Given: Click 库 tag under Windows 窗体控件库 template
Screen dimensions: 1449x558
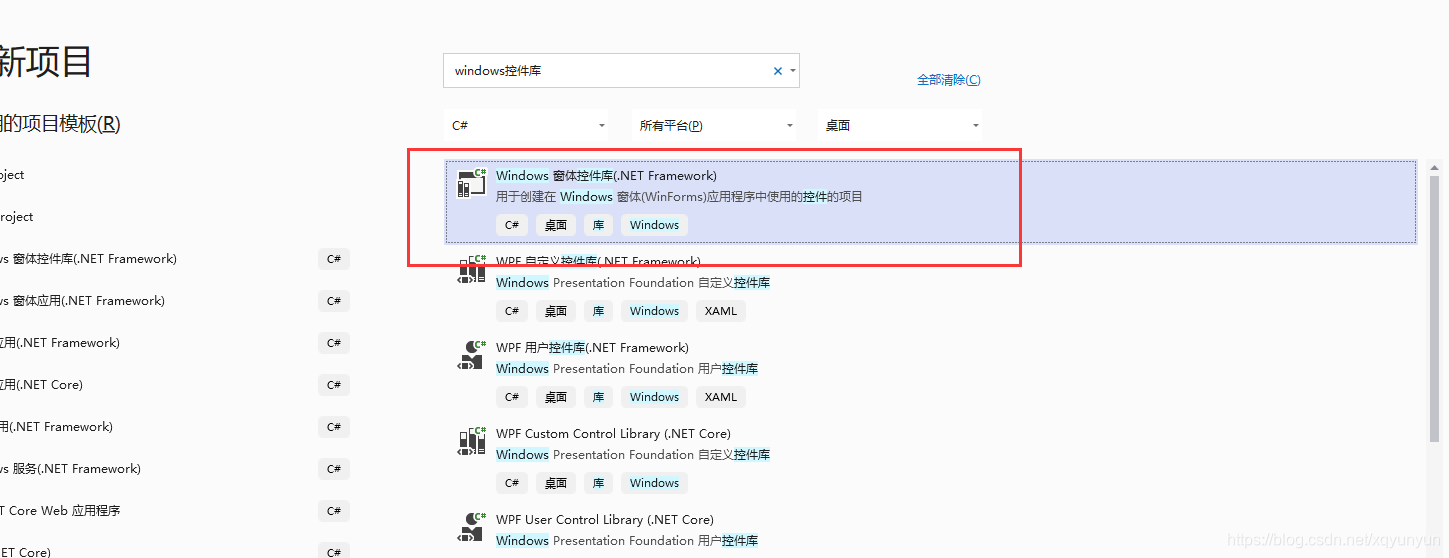Looking at the screenshot, I should (x=598, y=225).
